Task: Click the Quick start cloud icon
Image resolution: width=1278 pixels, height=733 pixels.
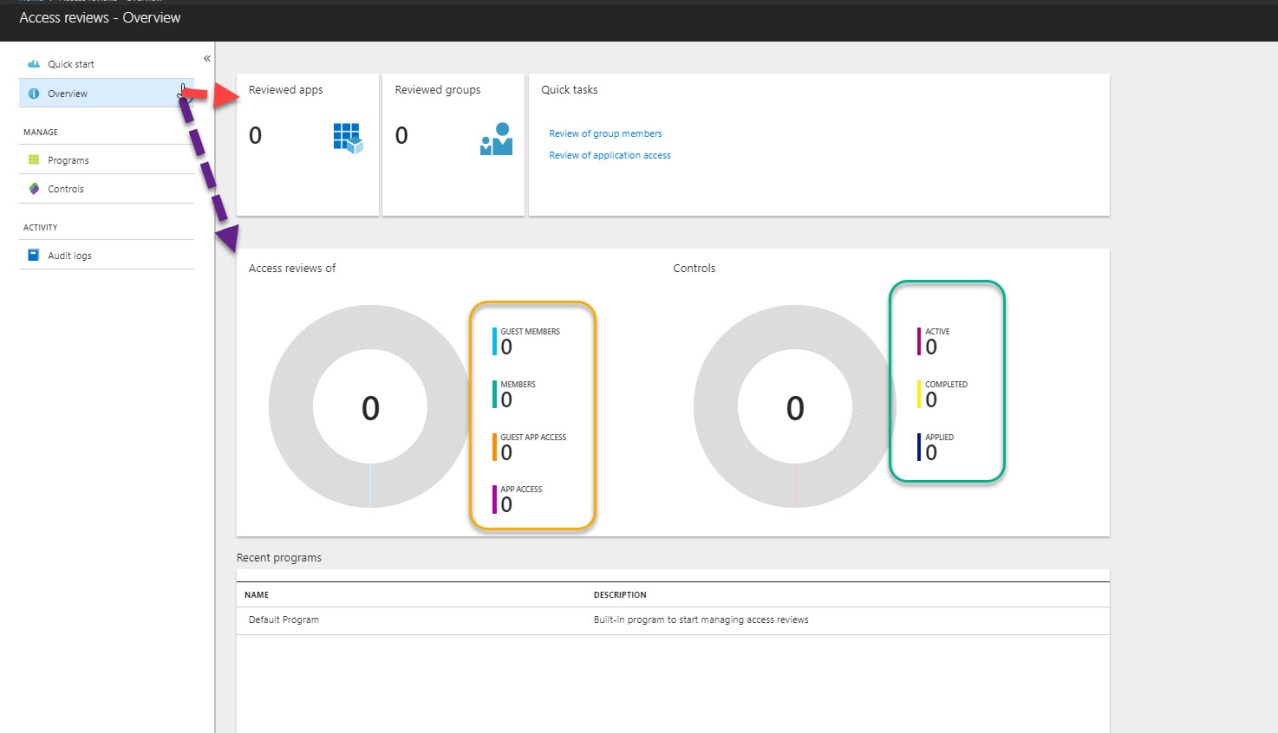Action: 33,64
